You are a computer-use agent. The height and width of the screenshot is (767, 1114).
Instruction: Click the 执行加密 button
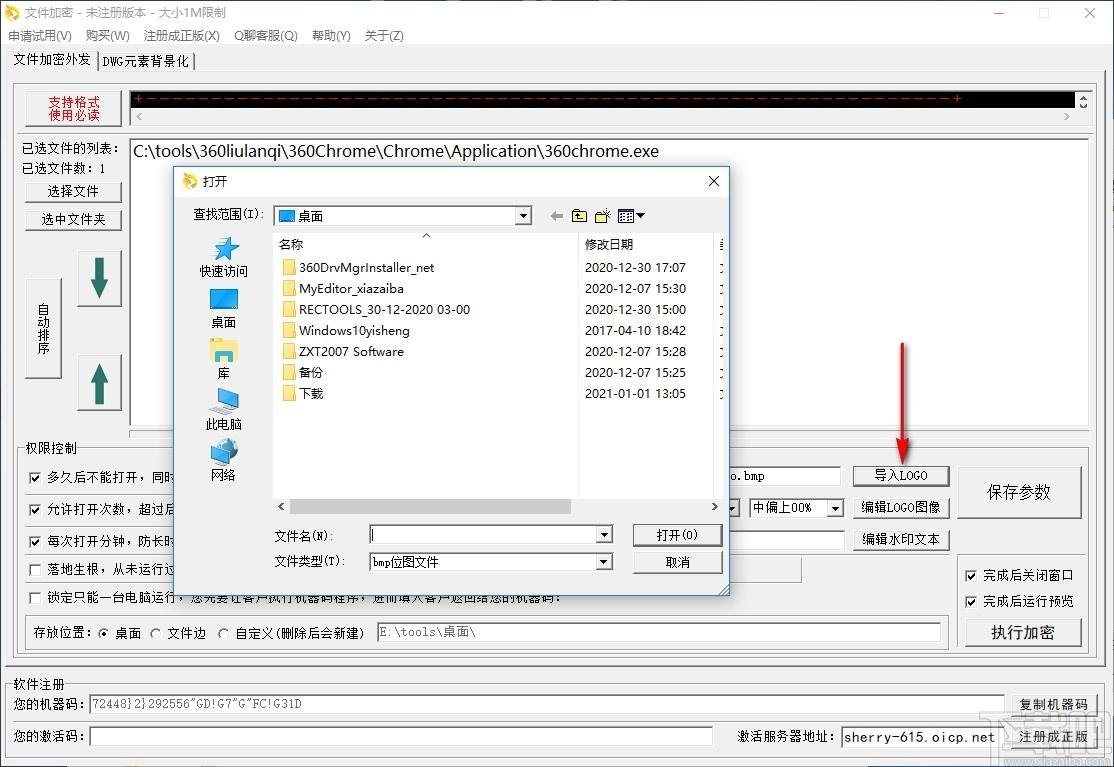tap(1023, 632)
